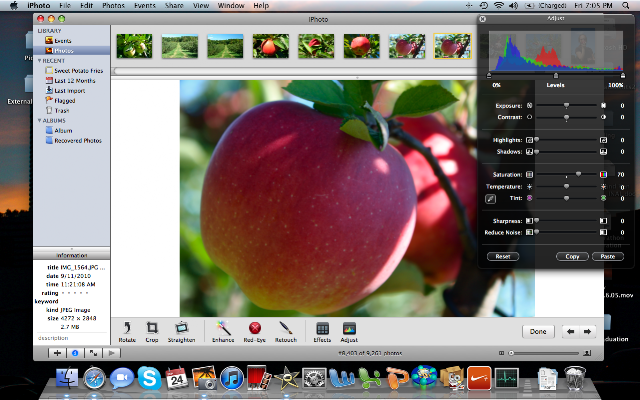
Task: Click the decrease exposure icon
Action: [x=529, y=106]
